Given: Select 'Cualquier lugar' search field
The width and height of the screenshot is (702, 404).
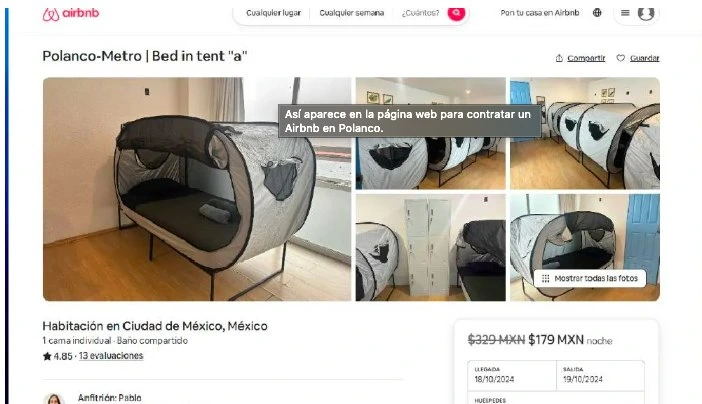Looking at the screenshot, I should [274, 13].
